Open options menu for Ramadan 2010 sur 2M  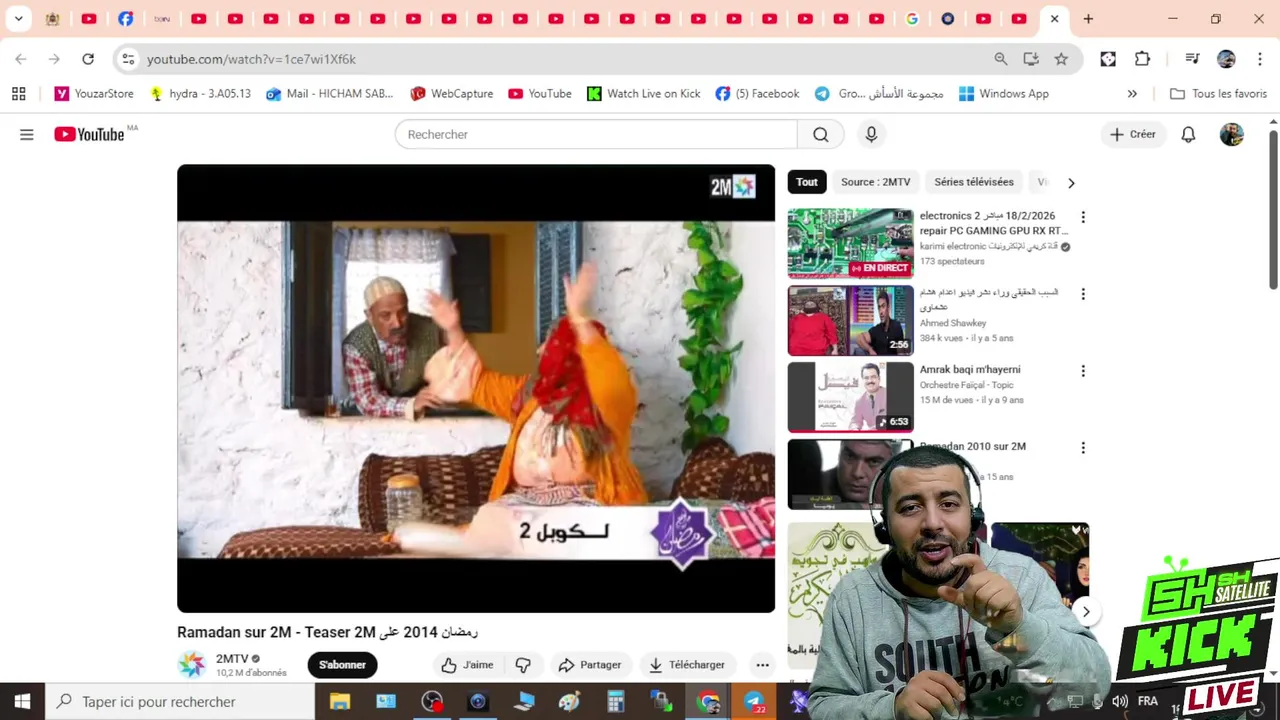tap(1082, 448)
